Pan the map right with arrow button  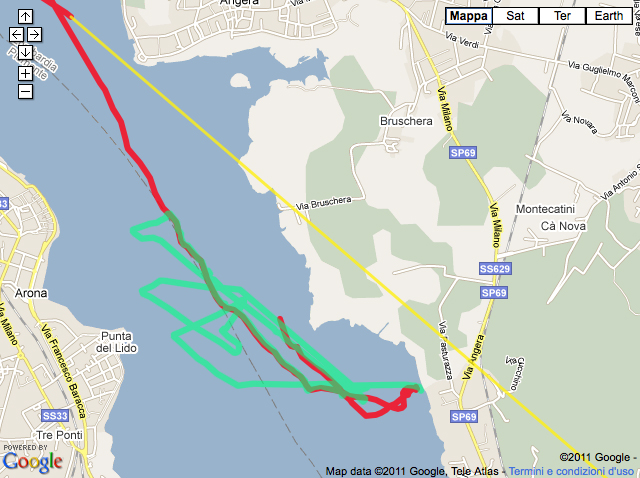click(34, 34)
